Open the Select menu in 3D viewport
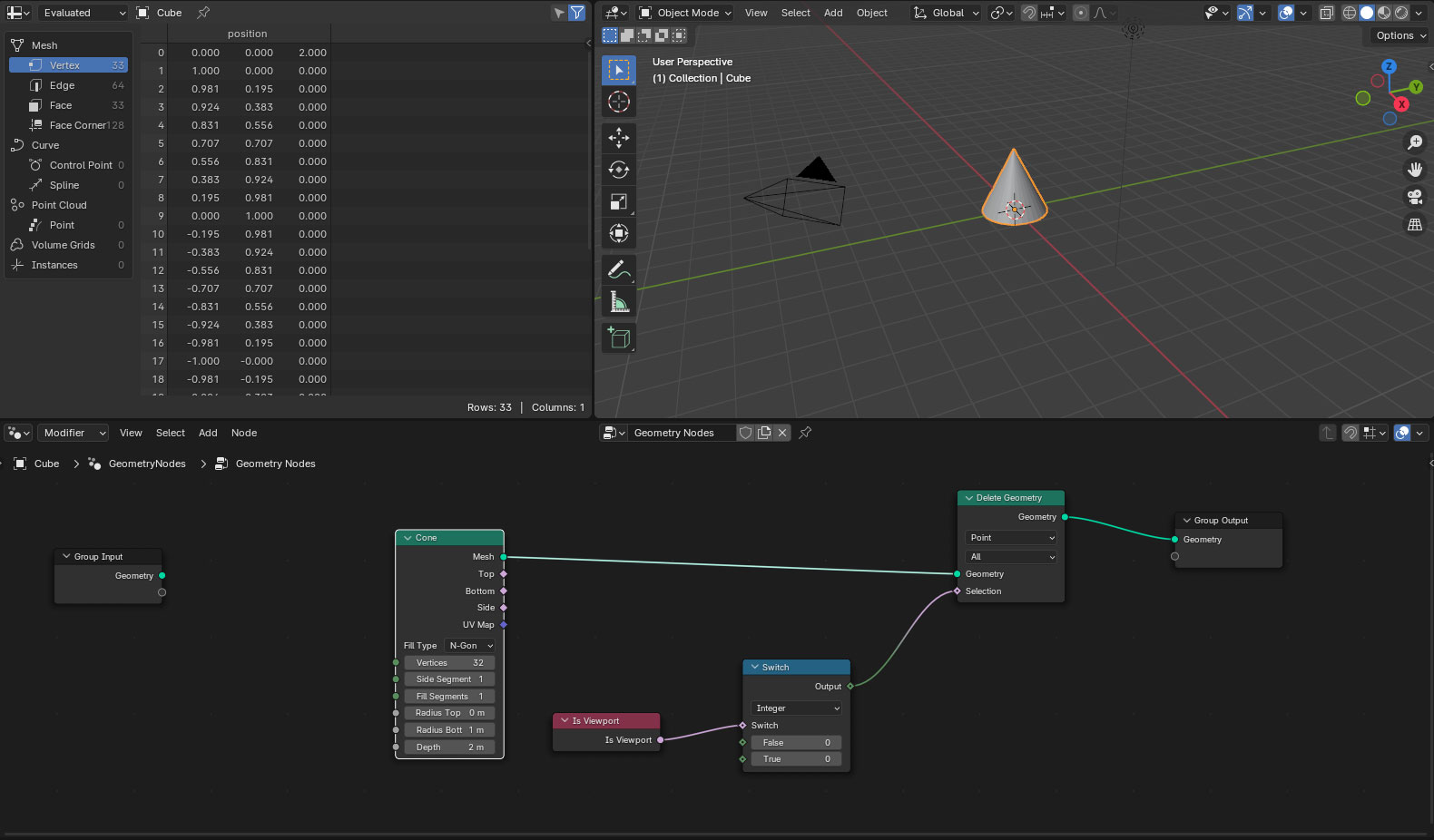This screenshot has width=1434, height=840. (795, 13)
